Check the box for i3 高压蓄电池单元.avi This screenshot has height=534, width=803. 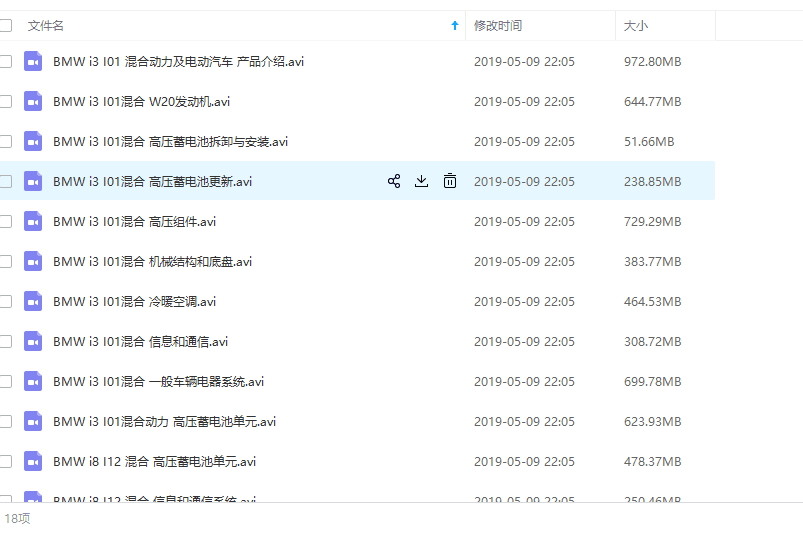pos(6,421)
